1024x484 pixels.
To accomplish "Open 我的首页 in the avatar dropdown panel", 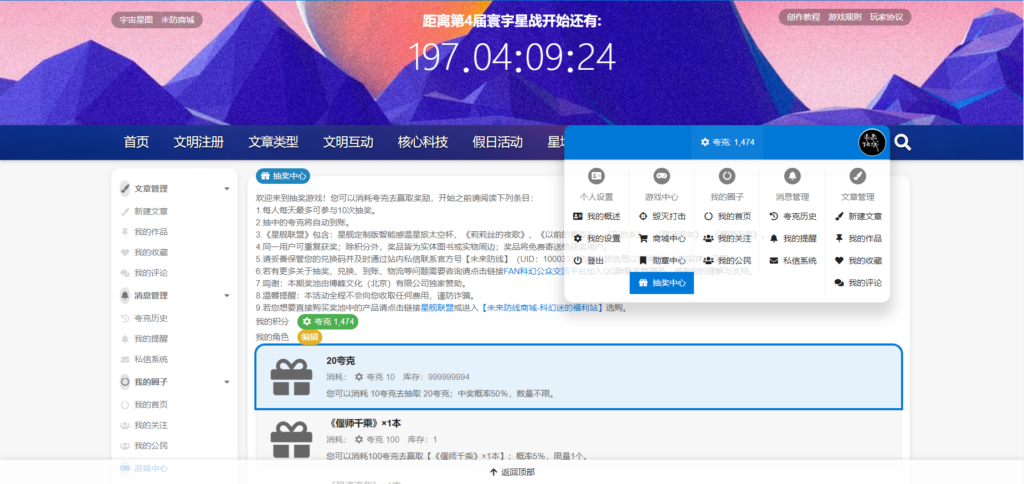I will pyautogui.click(x=727, y=216).
